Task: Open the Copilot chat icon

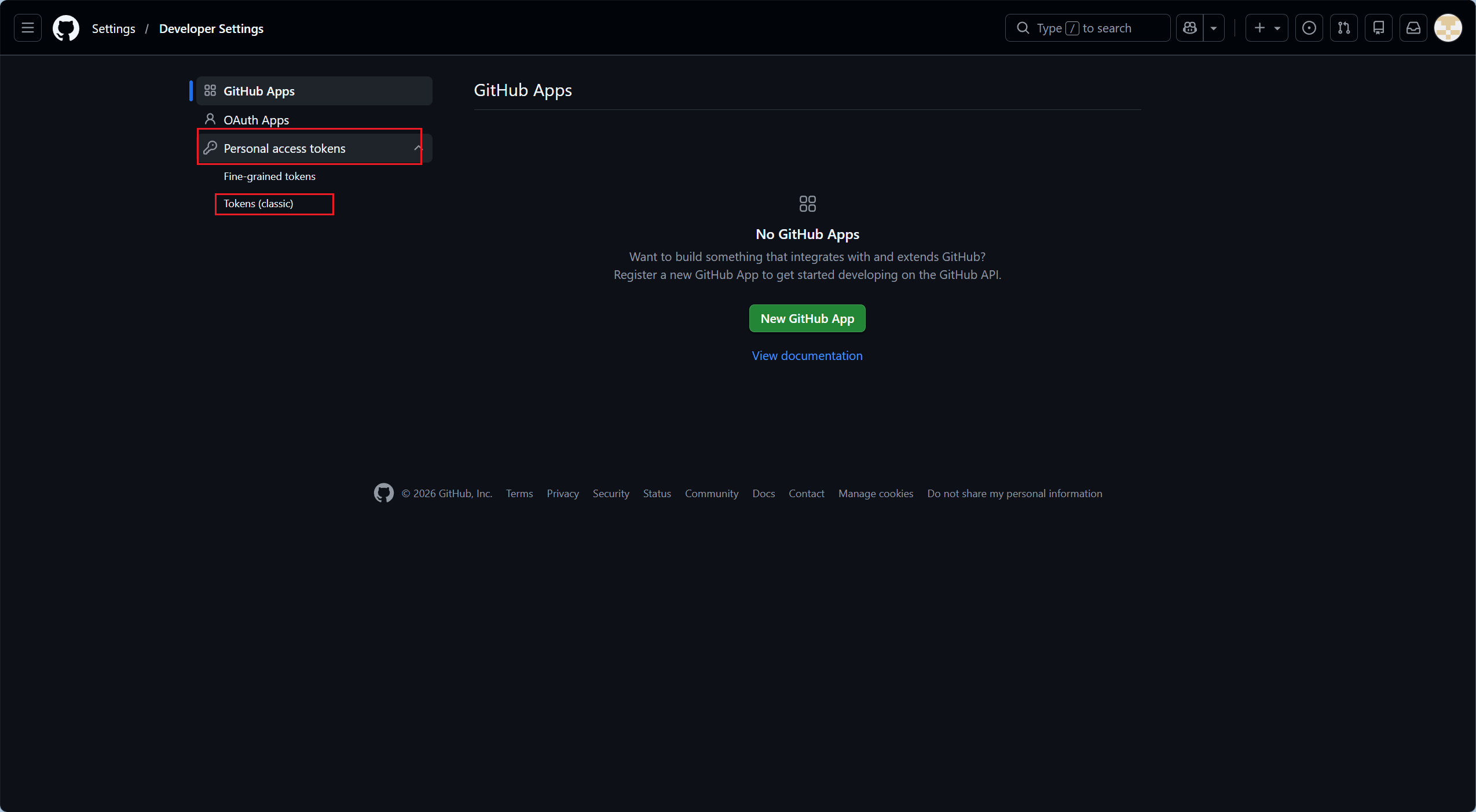Action: tap(1190, 28)
